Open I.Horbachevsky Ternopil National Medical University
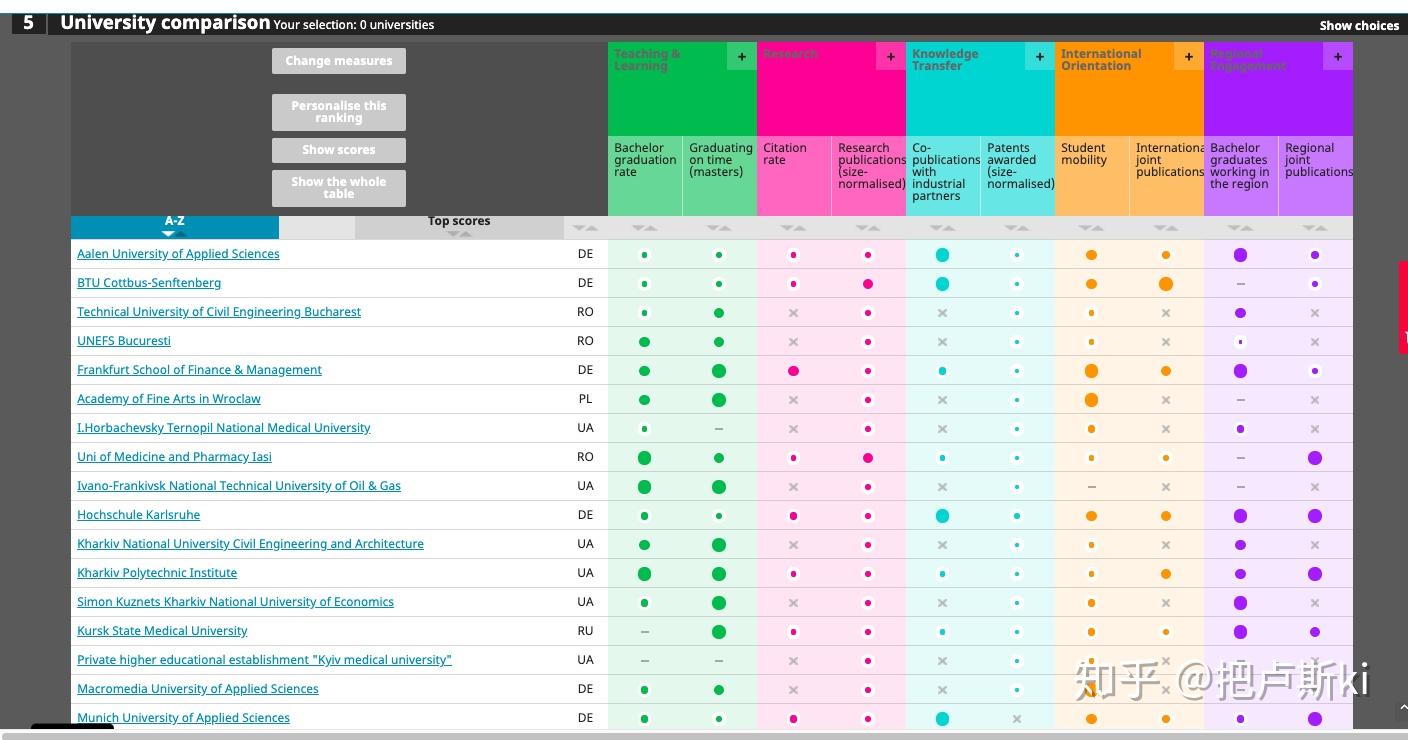1408x740 pixels. pos(224,428)
